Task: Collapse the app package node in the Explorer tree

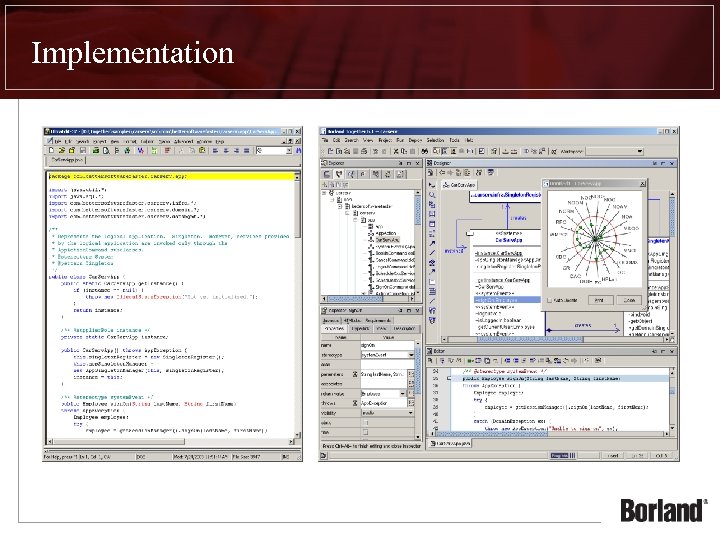Action: click(x=355, y=220)
